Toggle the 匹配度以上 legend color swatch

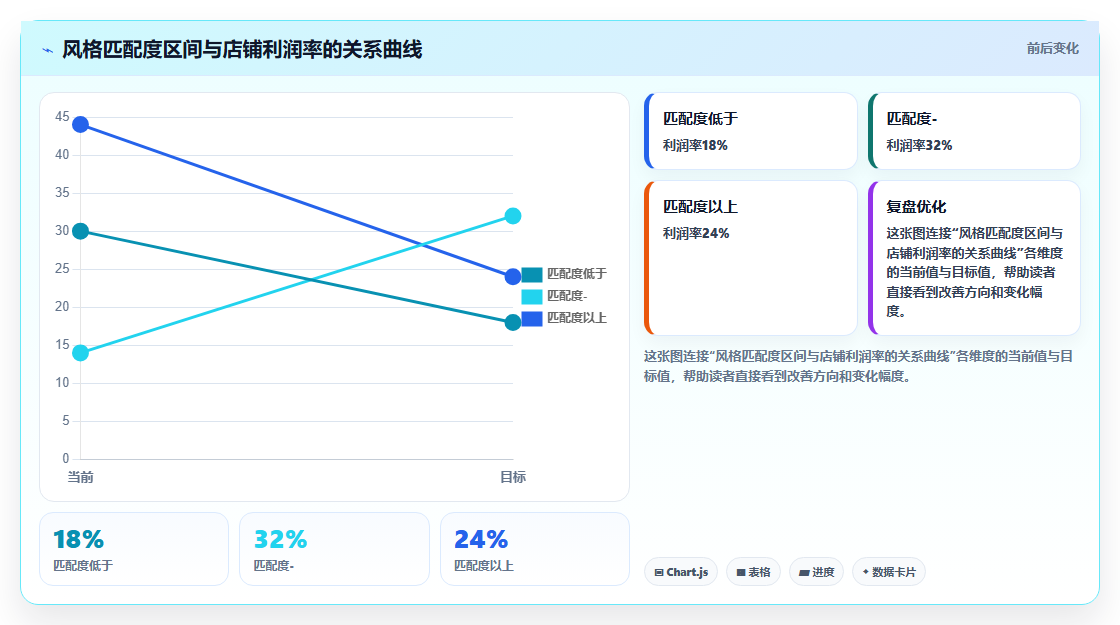(532, 319)
